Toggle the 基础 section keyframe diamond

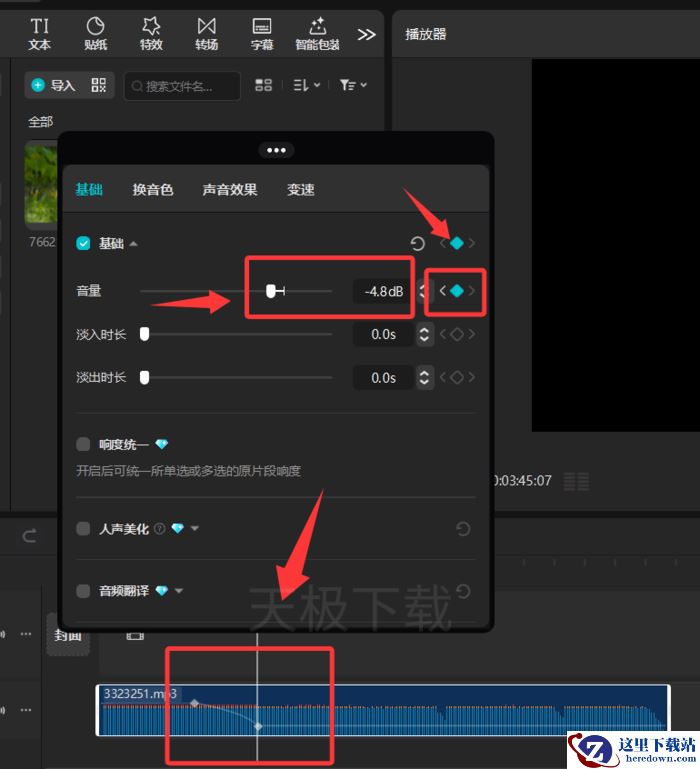click(x=457, y=243)
